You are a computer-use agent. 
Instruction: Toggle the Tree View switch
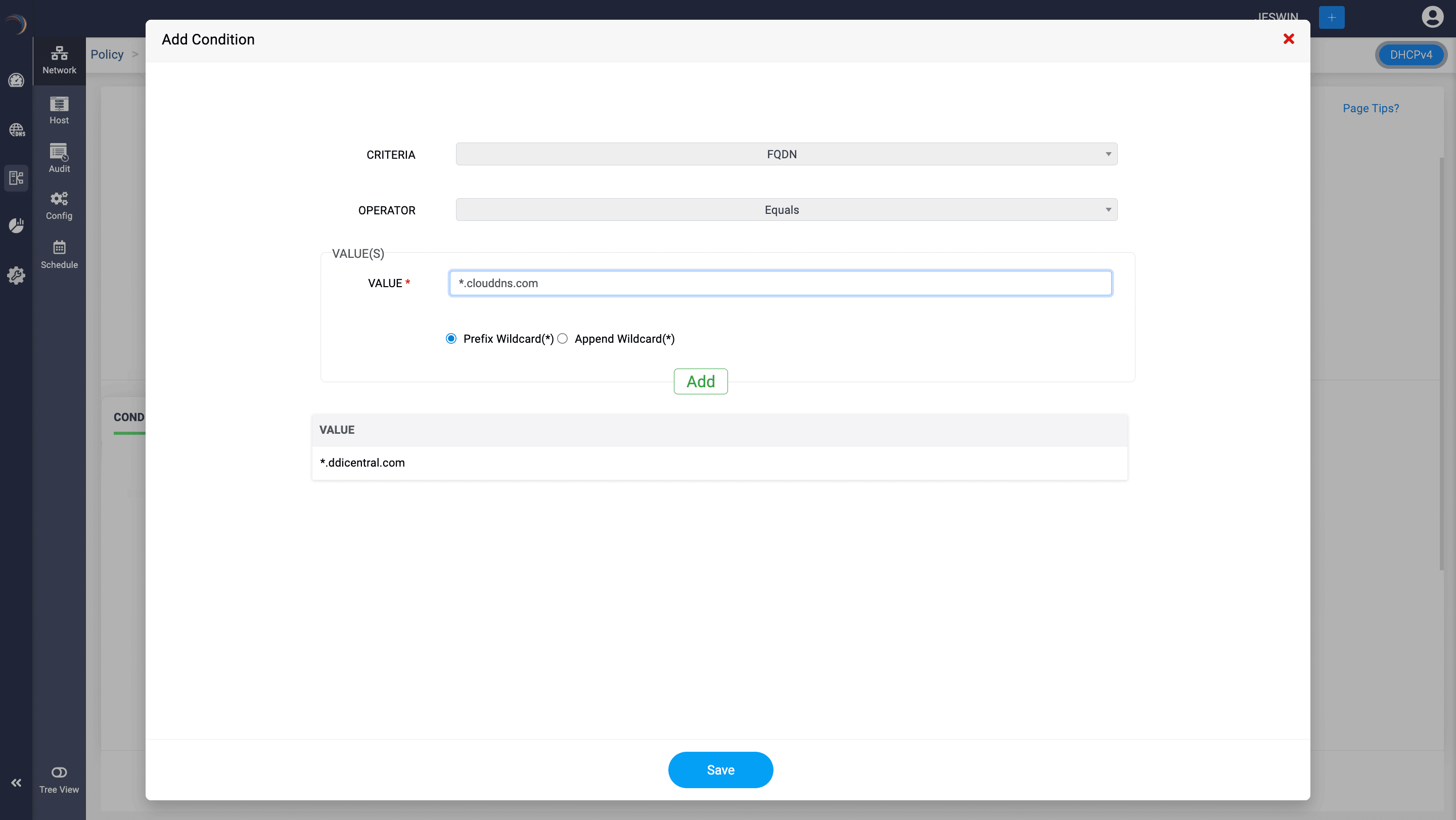coord(59,772)
